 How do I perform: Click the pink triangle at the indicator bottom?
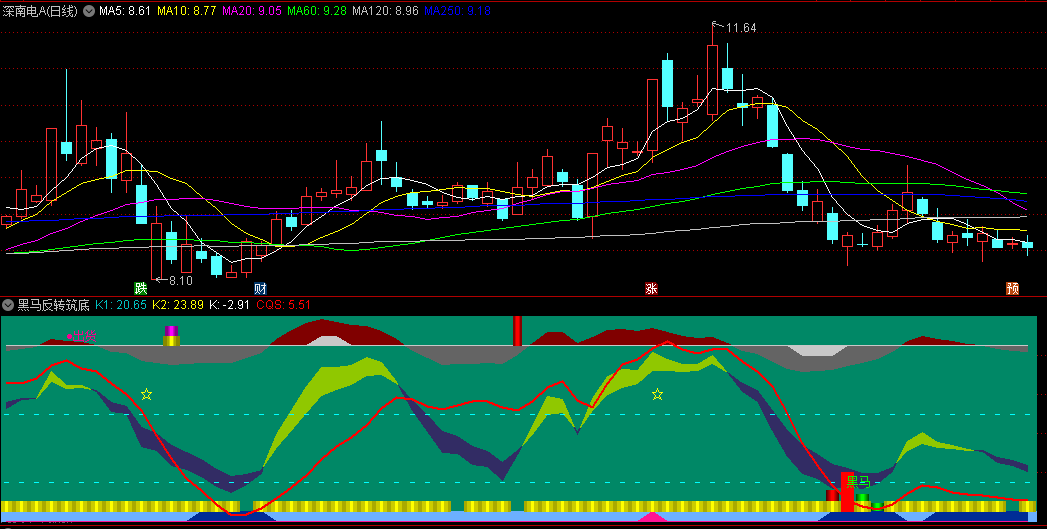pyautogui.click(x=652, y=516)
